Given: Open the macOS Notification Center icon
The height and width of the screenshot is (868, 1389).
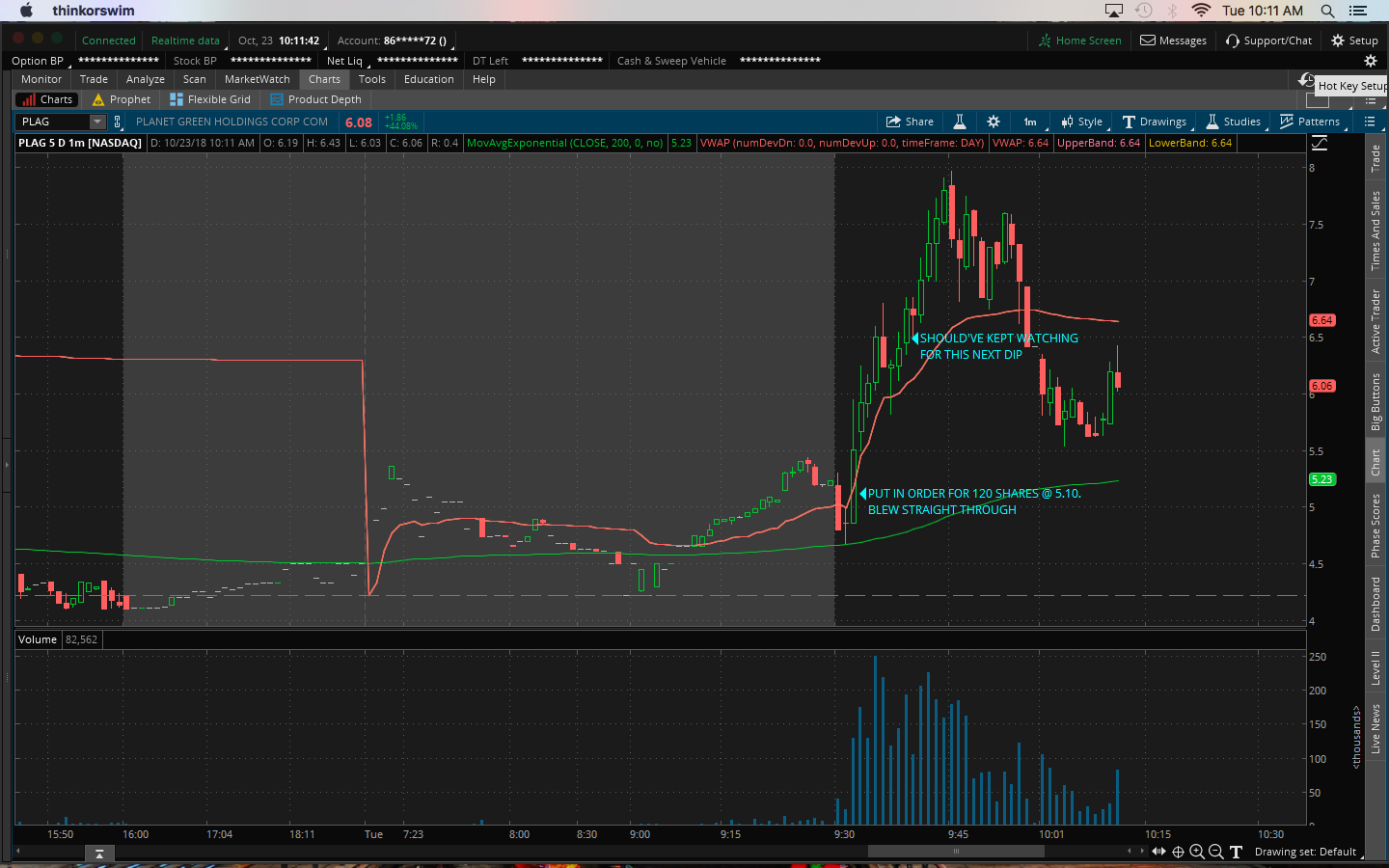Looking at the screenshot, I should [1358, 11].
